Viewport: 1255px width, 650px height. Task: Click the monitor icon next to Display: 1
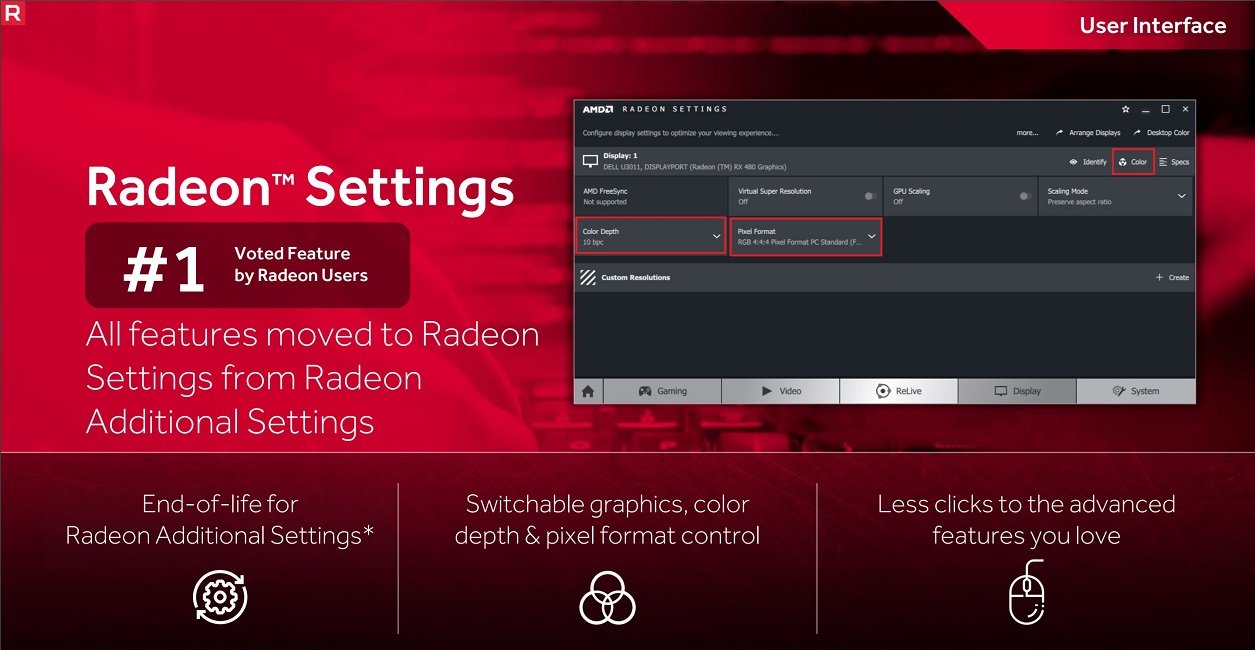point(590,161)
